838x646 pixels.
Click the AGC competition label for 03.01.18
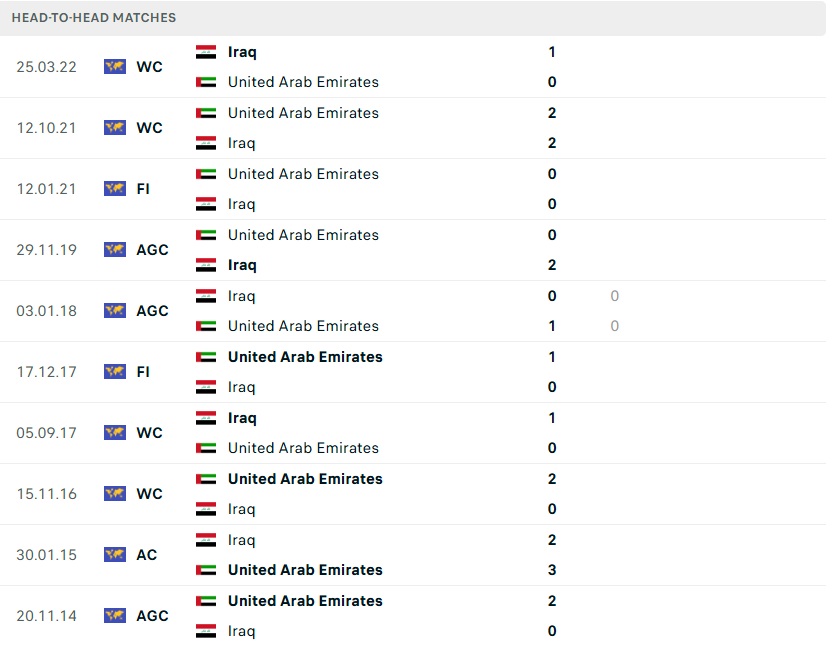(x=152, y=311)
